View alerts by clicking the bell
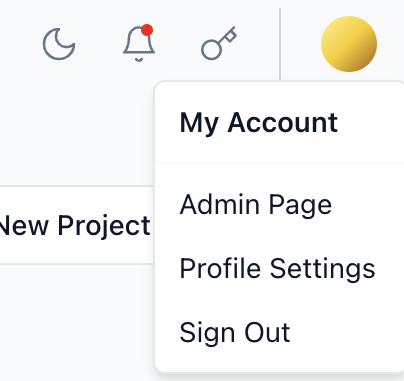The image size is (404, 381). point(139,44)
